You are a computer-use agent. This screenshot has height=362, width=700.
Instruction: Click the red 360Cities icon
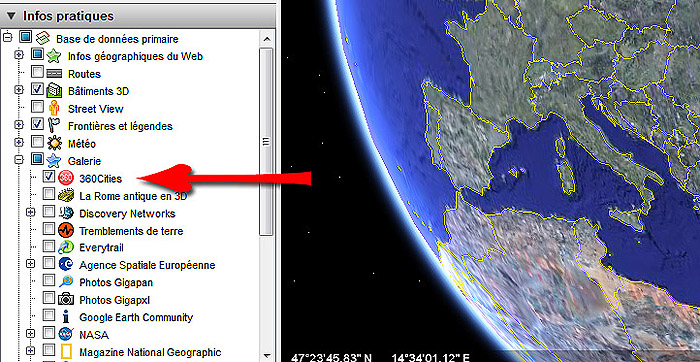[x=66, y=178]
